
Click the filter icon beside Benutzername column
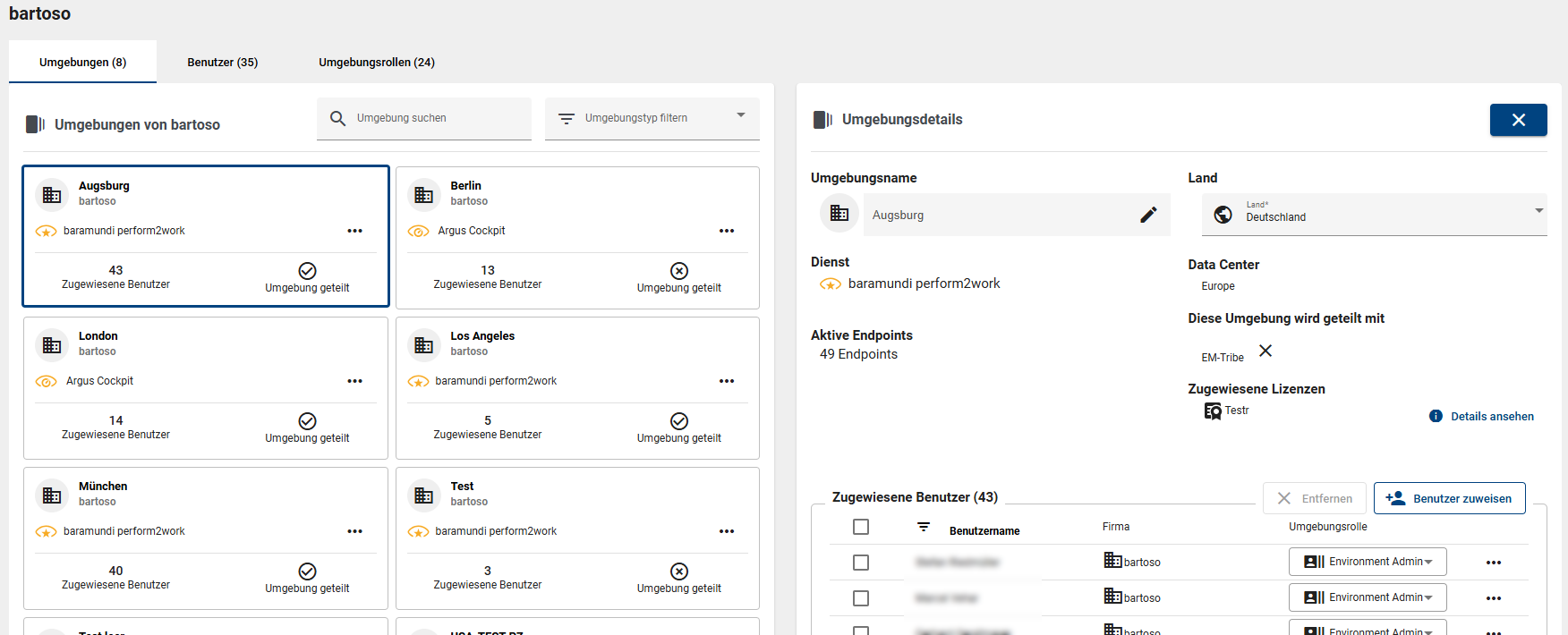924,527
